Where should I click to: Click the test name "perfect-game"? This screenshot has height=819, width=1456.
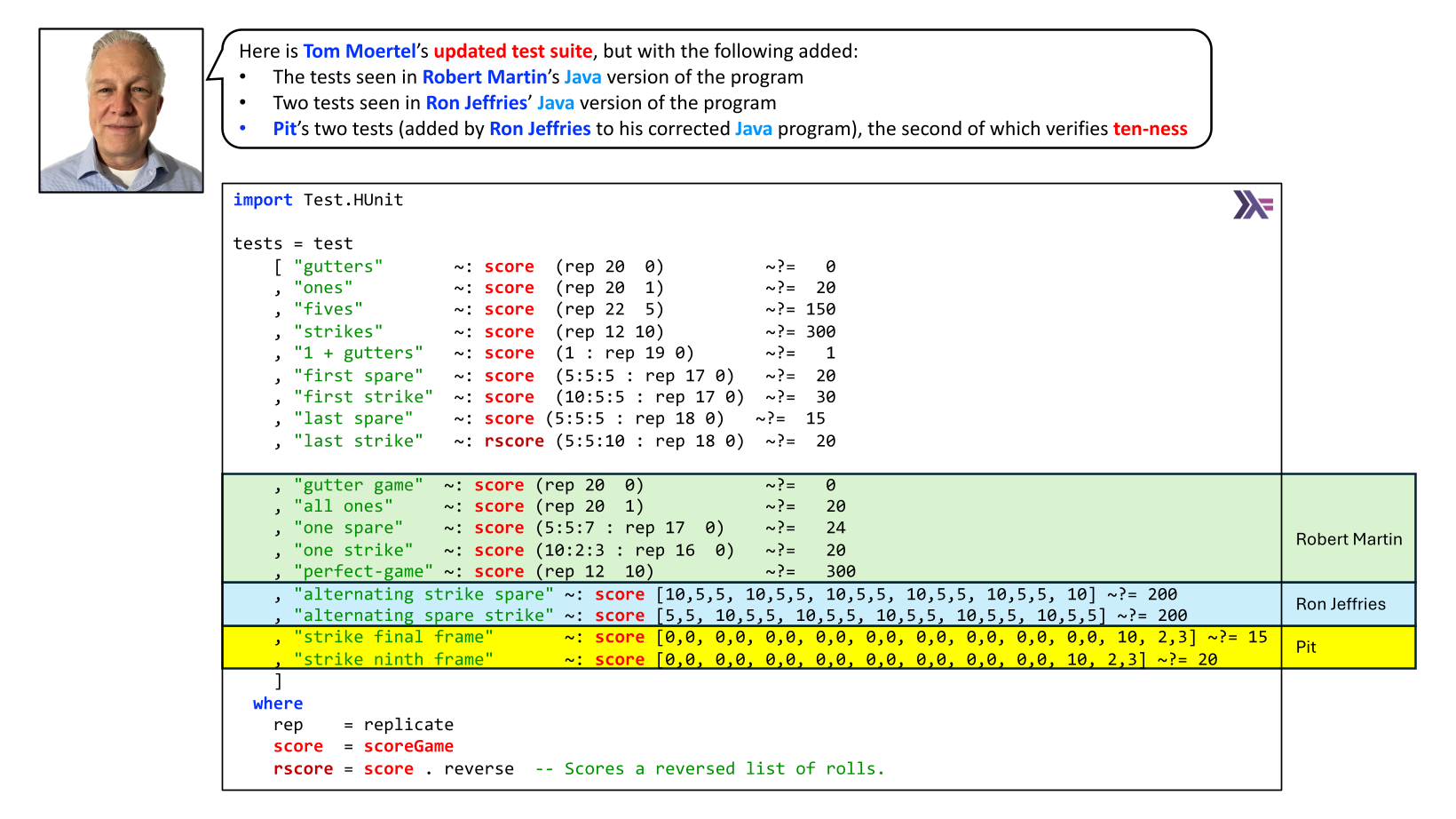point(364,571)
